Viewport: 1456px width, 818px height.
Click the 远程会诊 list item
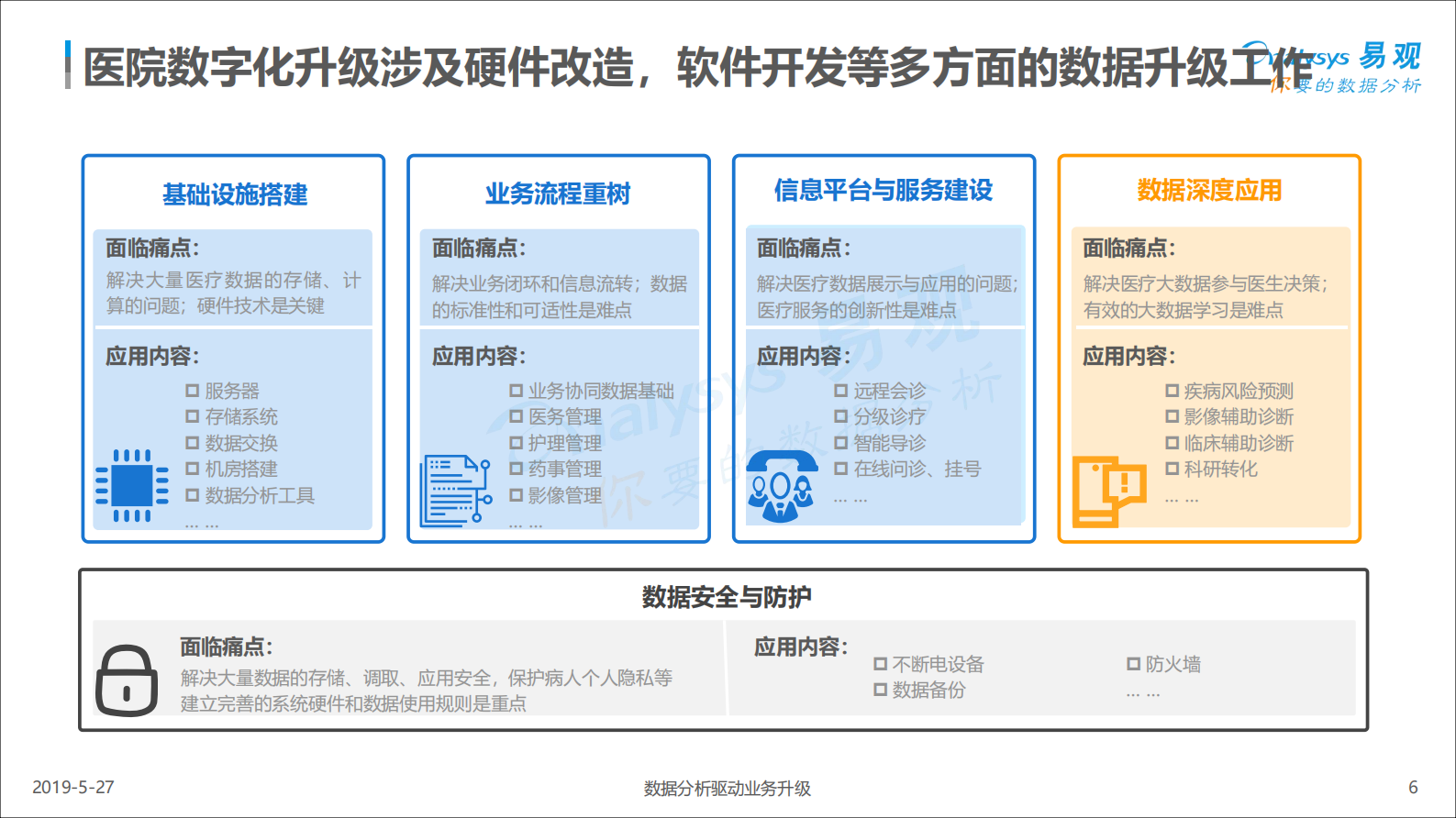(x=881, y=391)
